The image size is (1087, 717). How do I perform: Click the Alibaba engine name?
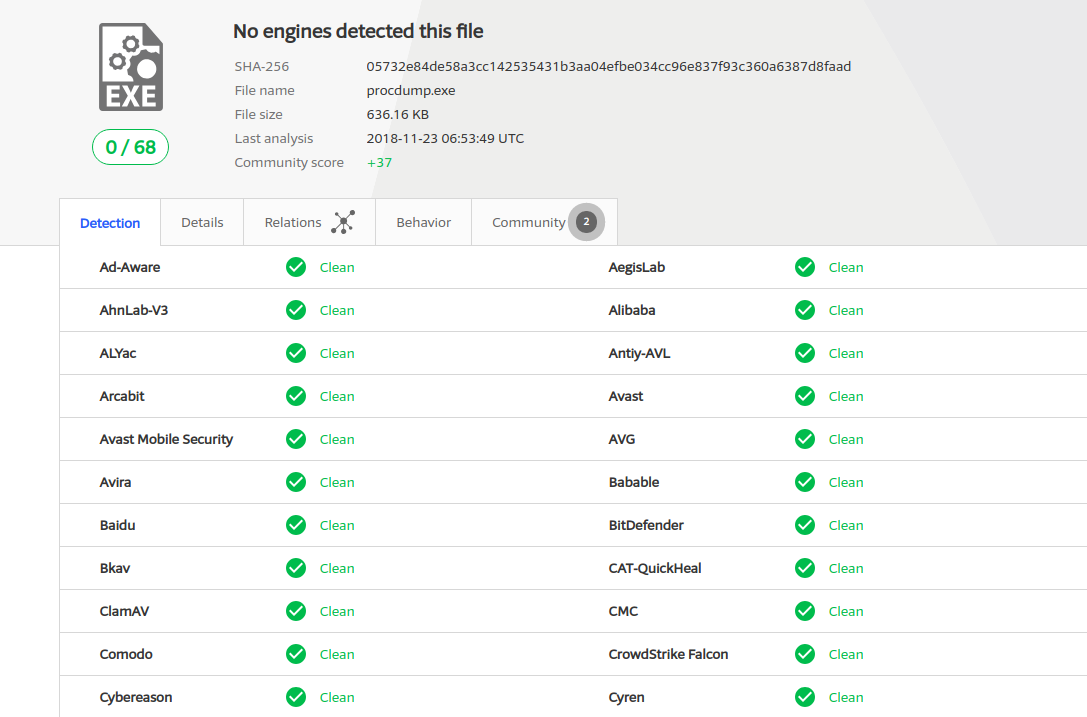click(x=632, y=310)
